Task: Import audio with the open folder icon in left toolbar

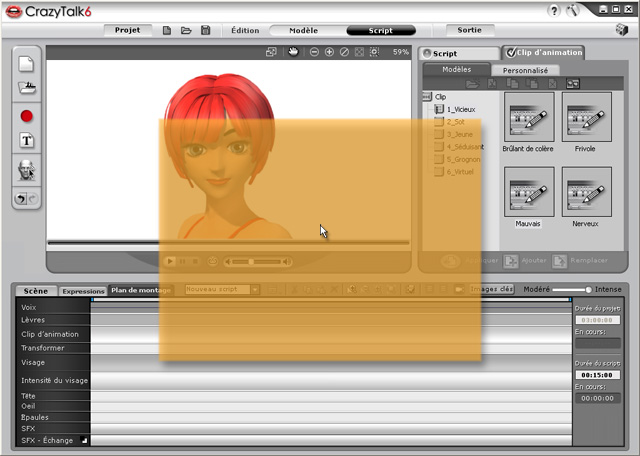Action: [x=27, y=87]
